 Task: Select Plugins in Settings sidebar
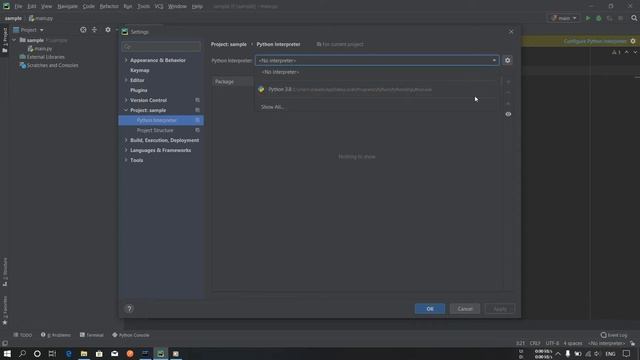click(x=139, y=90)
